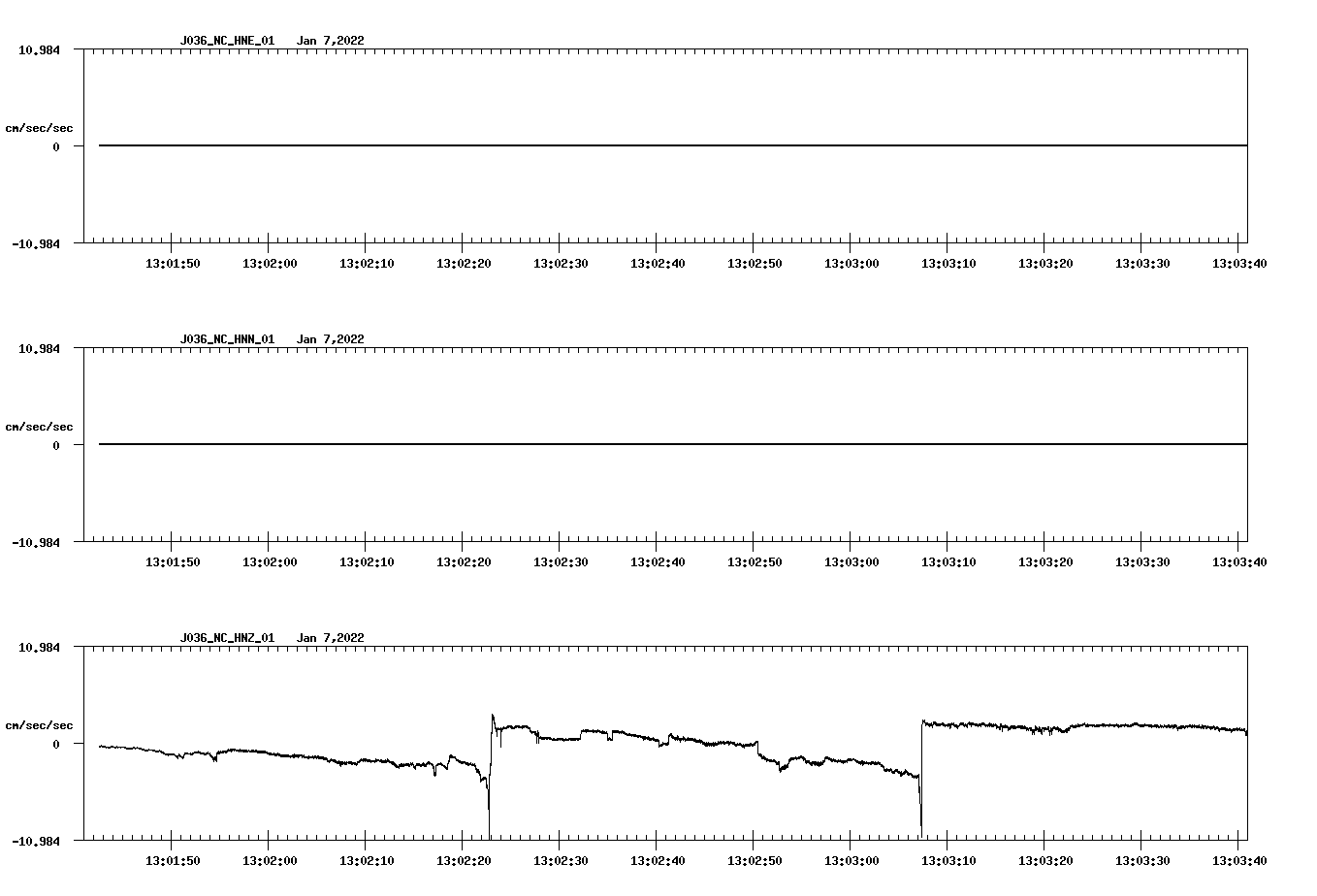This screenshot has height=896, width=1317.
Task: Click the 13:03:10 time label under HNZ plot
Action: point(948,861)
